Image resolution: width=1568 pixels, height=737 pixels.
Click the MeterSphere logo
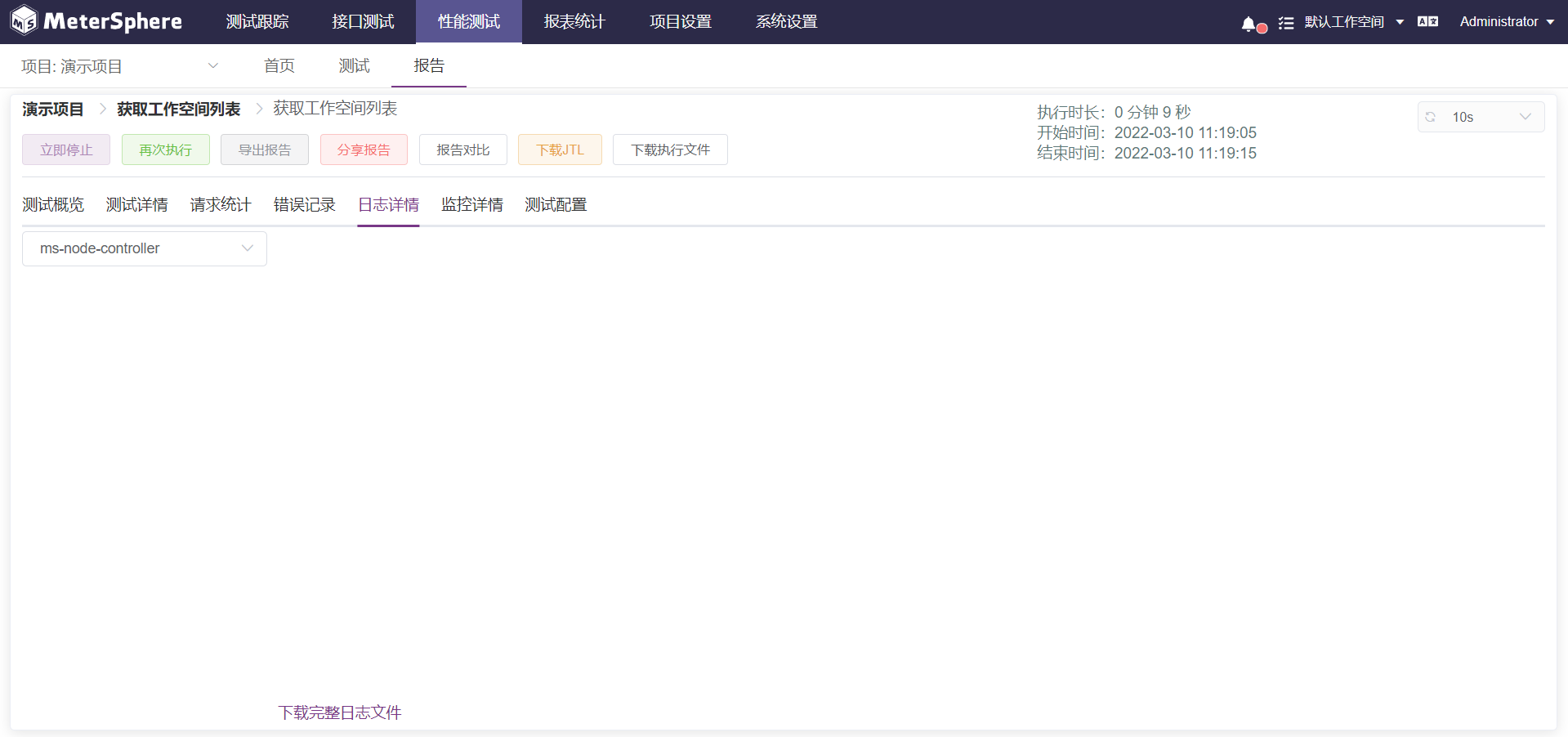coord(96,20)
